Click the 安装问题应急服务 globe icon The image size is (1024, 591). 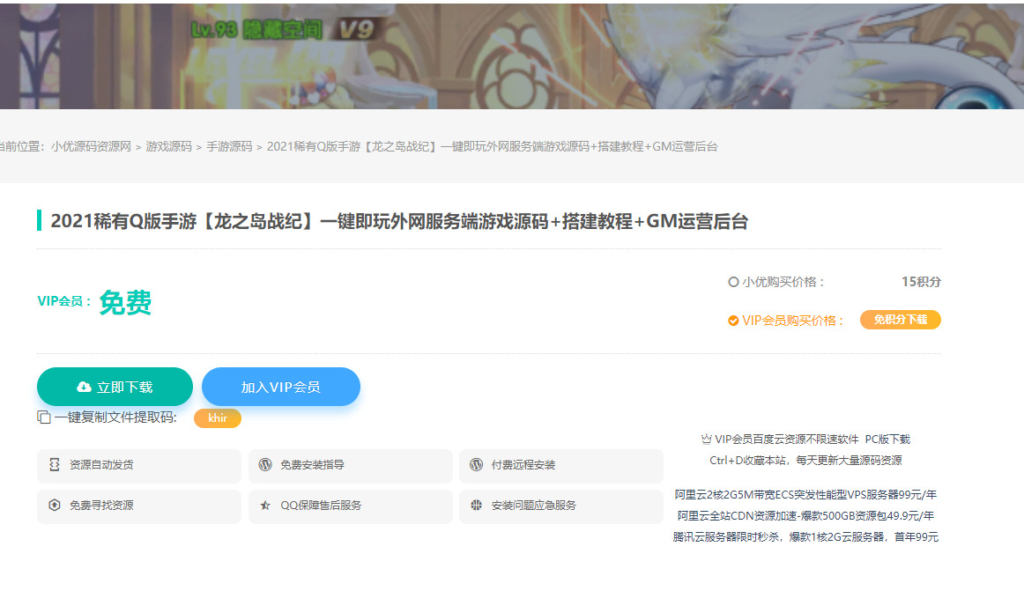coord(476,505)
